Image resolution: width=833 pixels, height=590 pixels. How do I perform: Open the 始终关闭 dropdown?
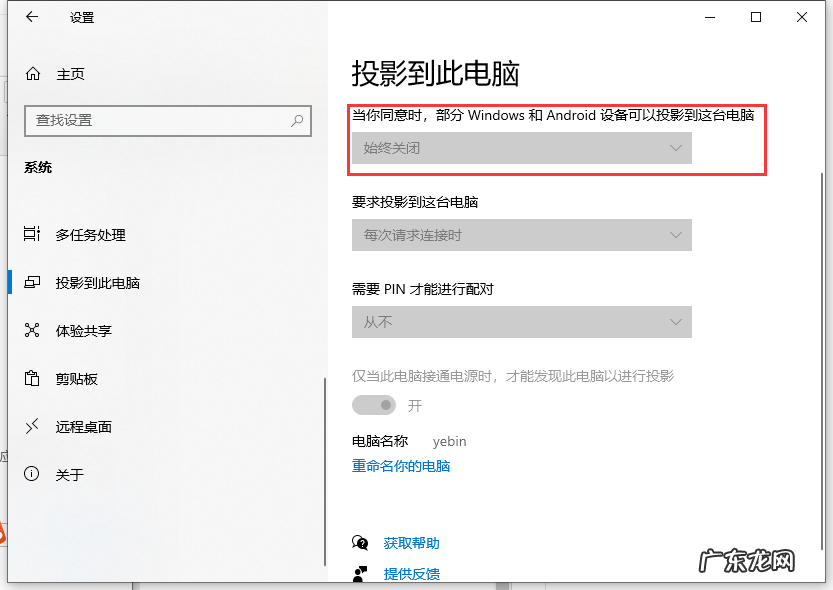click(x=521, y=148)
